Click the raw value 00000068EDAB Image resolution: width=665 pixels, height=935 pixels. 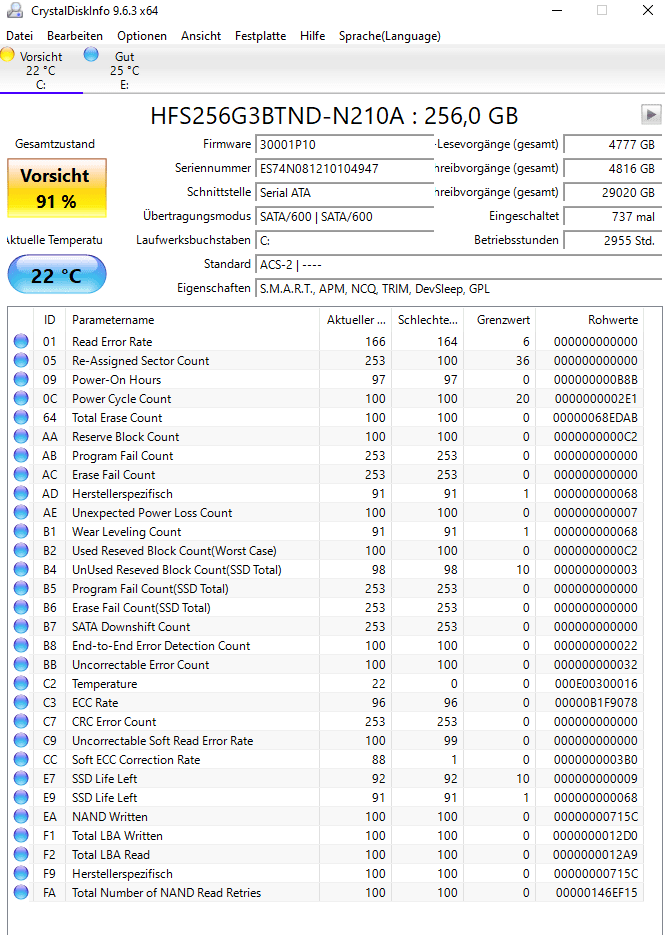click(x=595, y=418)
